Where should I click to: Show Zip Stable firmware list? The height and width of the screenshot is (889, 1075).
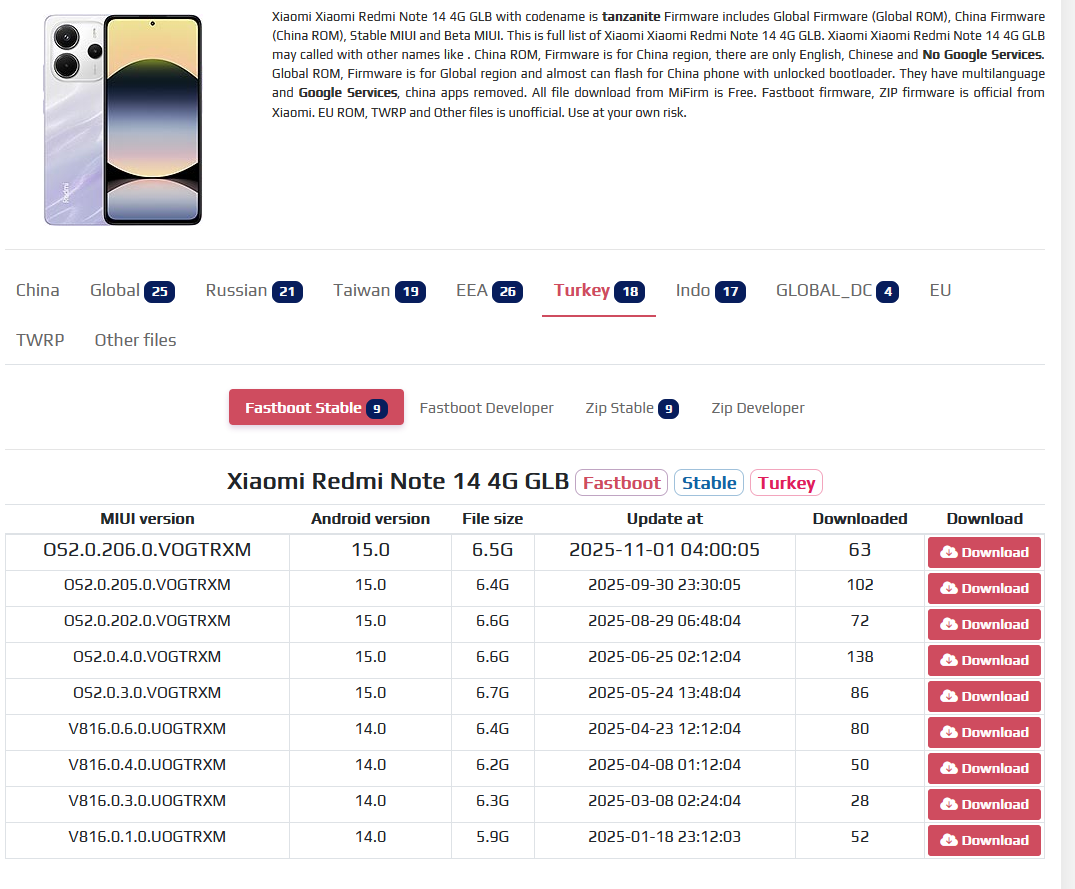click(631, 408)
